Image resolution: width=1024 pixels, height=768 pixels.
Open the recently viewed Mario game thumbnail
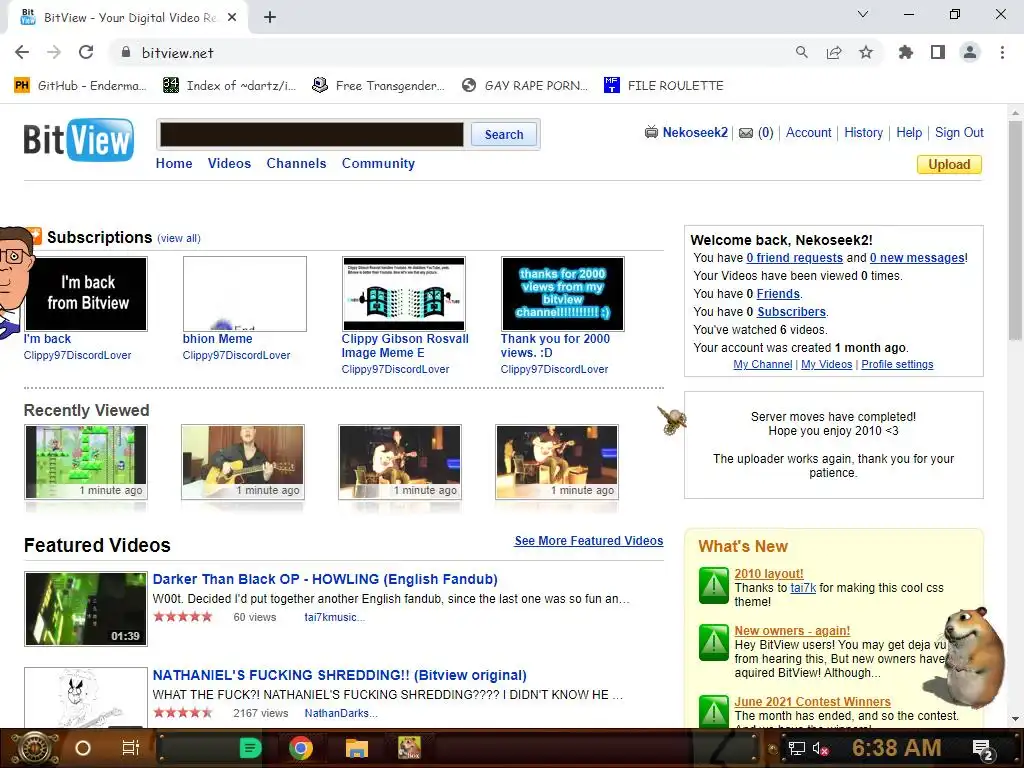click(86, 462)
